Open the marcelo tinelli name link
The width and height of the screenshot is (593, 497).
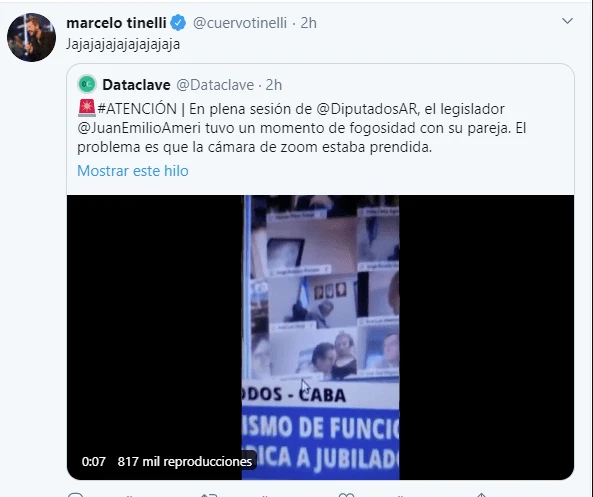tap(116, 23)
